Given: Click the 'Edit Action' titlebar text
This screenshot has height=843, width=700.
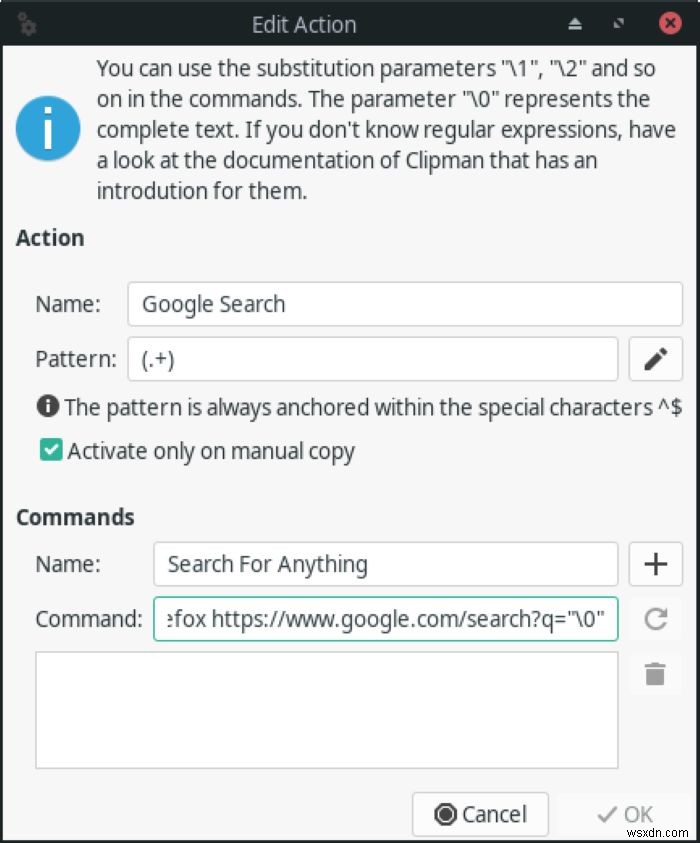Looking at the screenshot, I should (304, 24).
